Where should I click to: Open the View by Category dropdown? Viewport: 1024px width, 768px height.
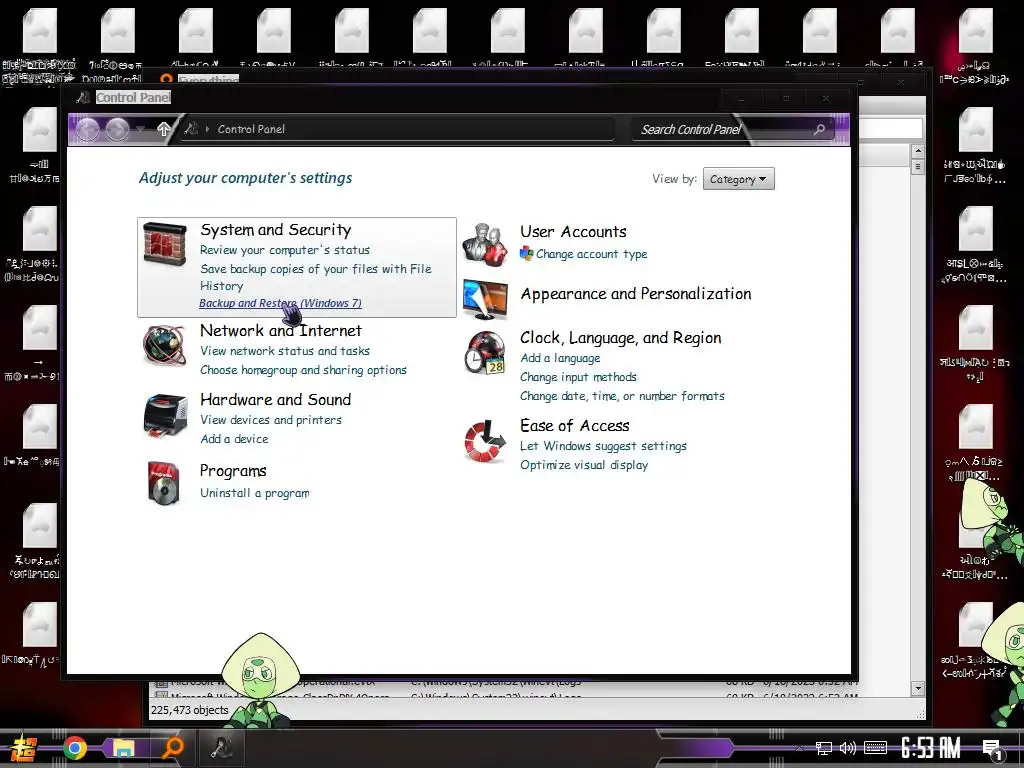tap(739, 179)
